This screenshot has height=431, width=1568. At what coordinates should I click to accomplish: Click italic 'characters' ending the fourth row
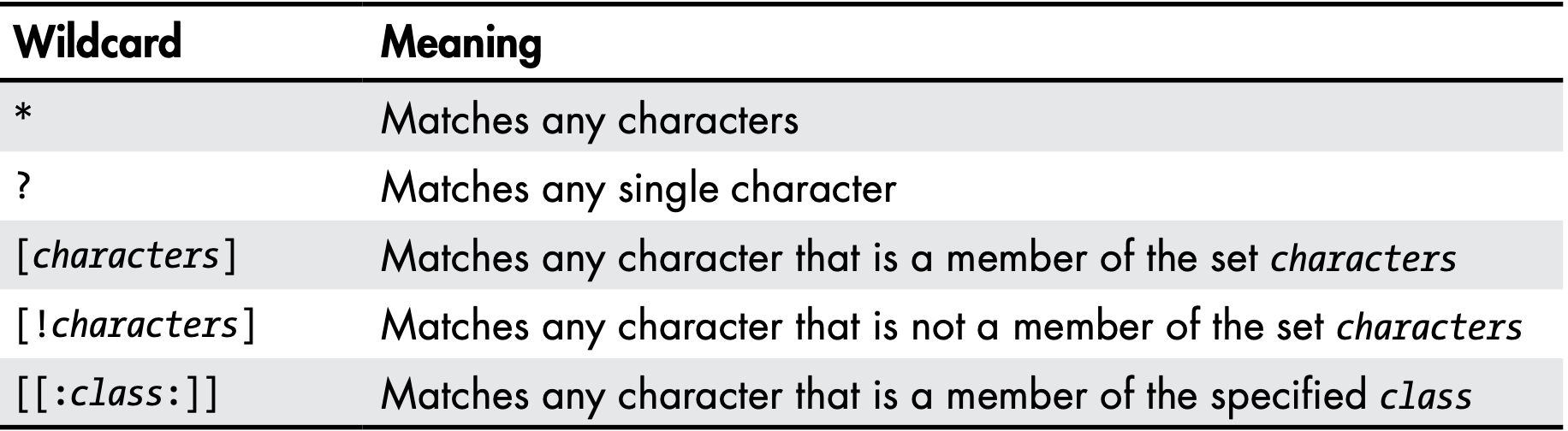pyautogui.click(x=1429, y=327)
